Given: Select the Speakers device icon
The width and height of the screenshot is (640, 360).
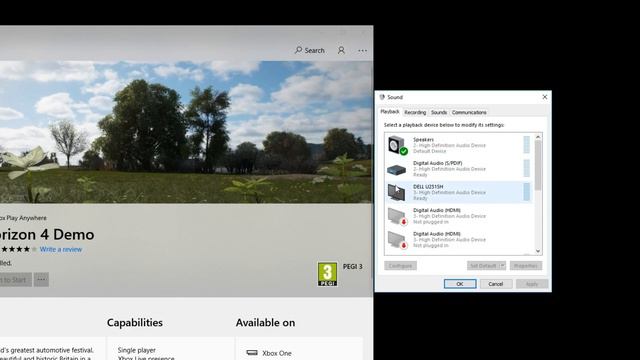Looking at the screenshot, I should (398, 145).
